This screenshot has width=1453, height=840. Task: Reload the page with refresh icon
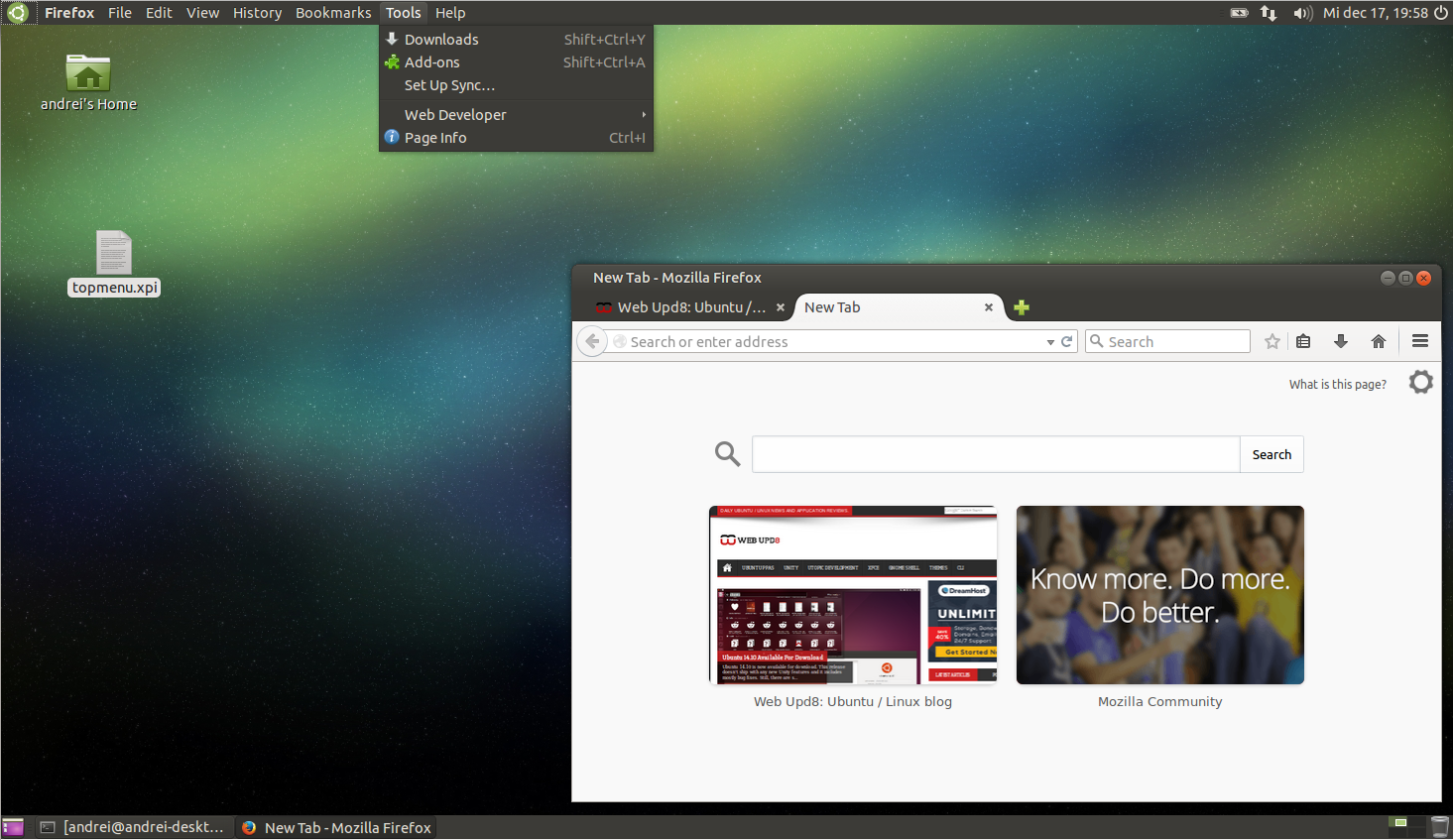[1067, 341]
